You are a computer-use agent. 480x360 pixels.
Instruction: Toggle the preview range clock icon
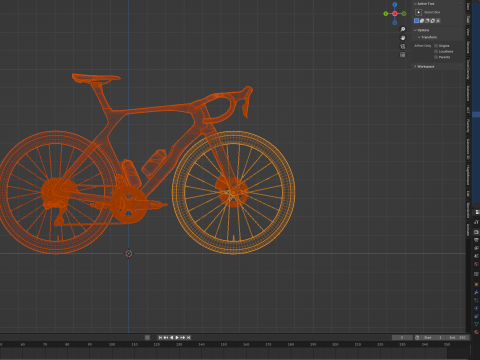[417, 337]
